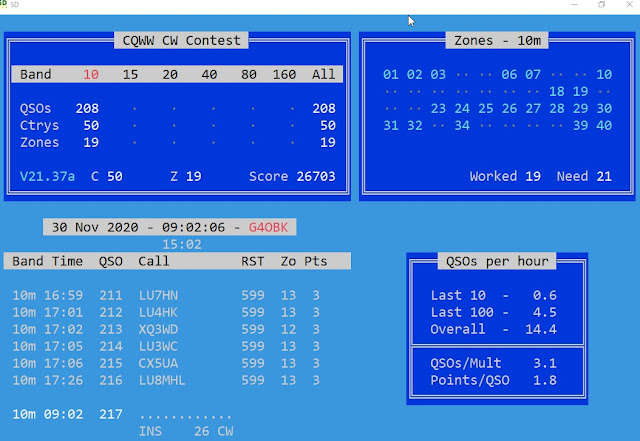This screenshot has width=640, height=441.
Task: Click zone 02 in Zones panel
Action: [x=414, y=74]
